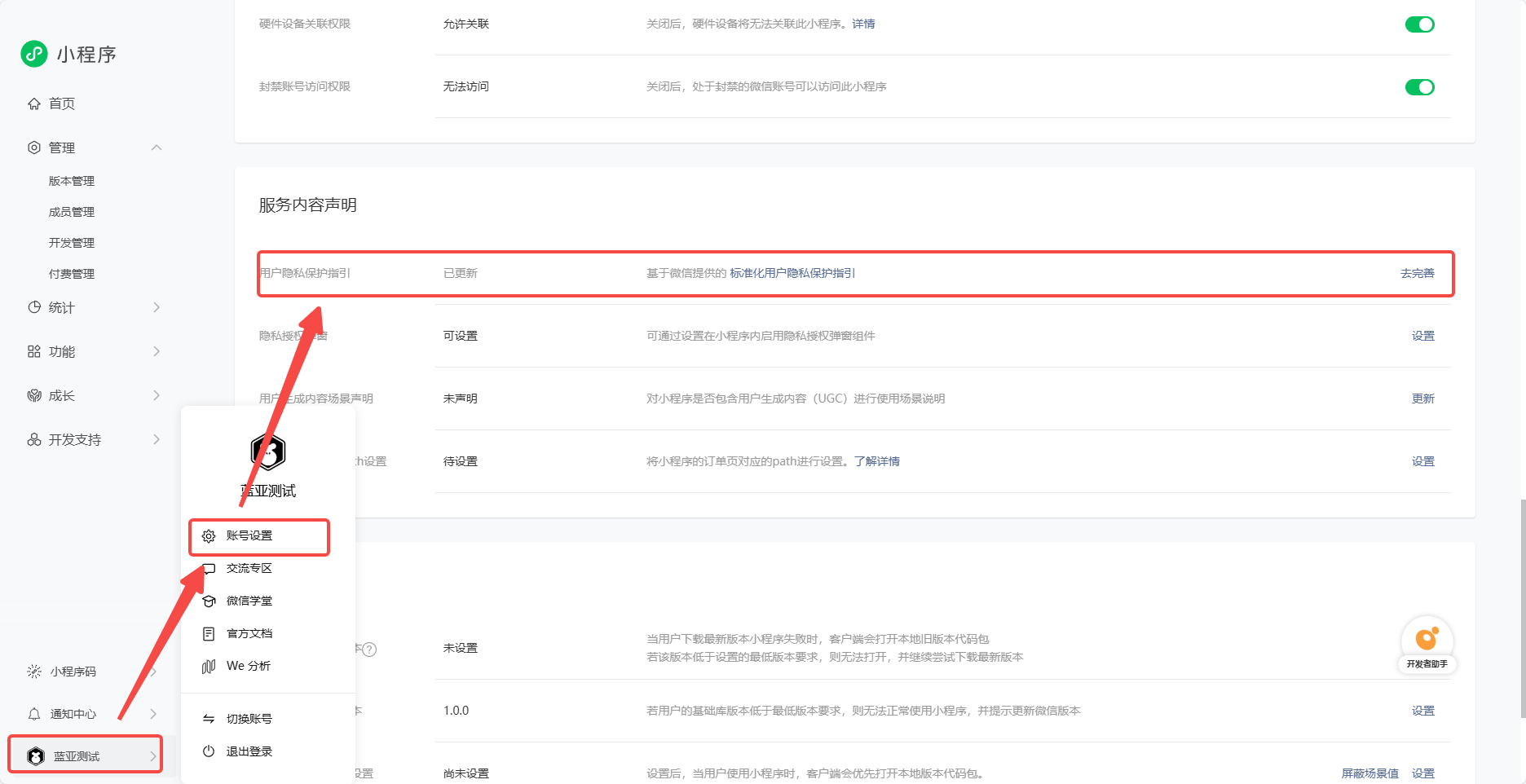This screenshot has height=784, width=1526.
Task: Toggle off 硬件设备关联权限 switch
Action: coord(1419,24)
